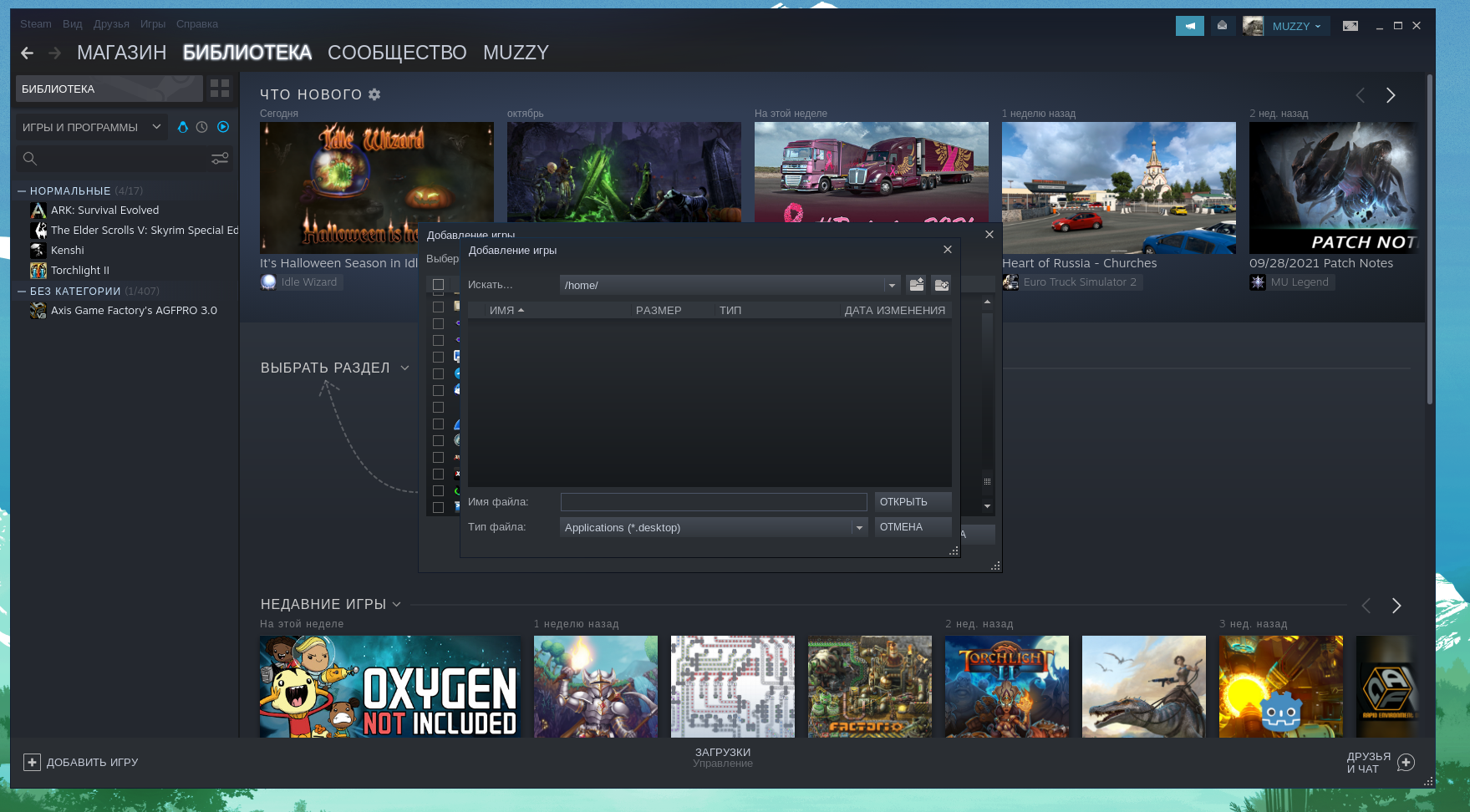Open Oxygen Not Included thumbnail
The image size is (1470, 812).
tap(390, 687)
